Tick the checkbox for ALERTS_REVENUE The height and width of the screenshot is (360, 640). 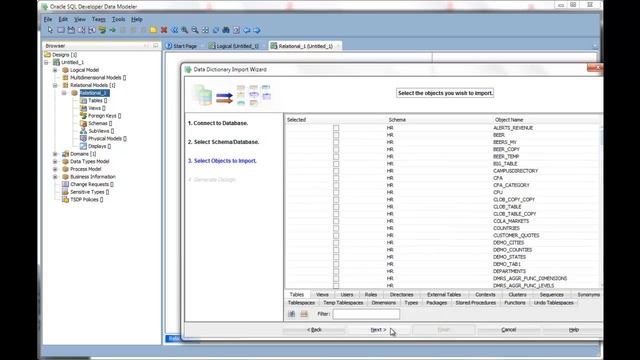coord(336,128)
